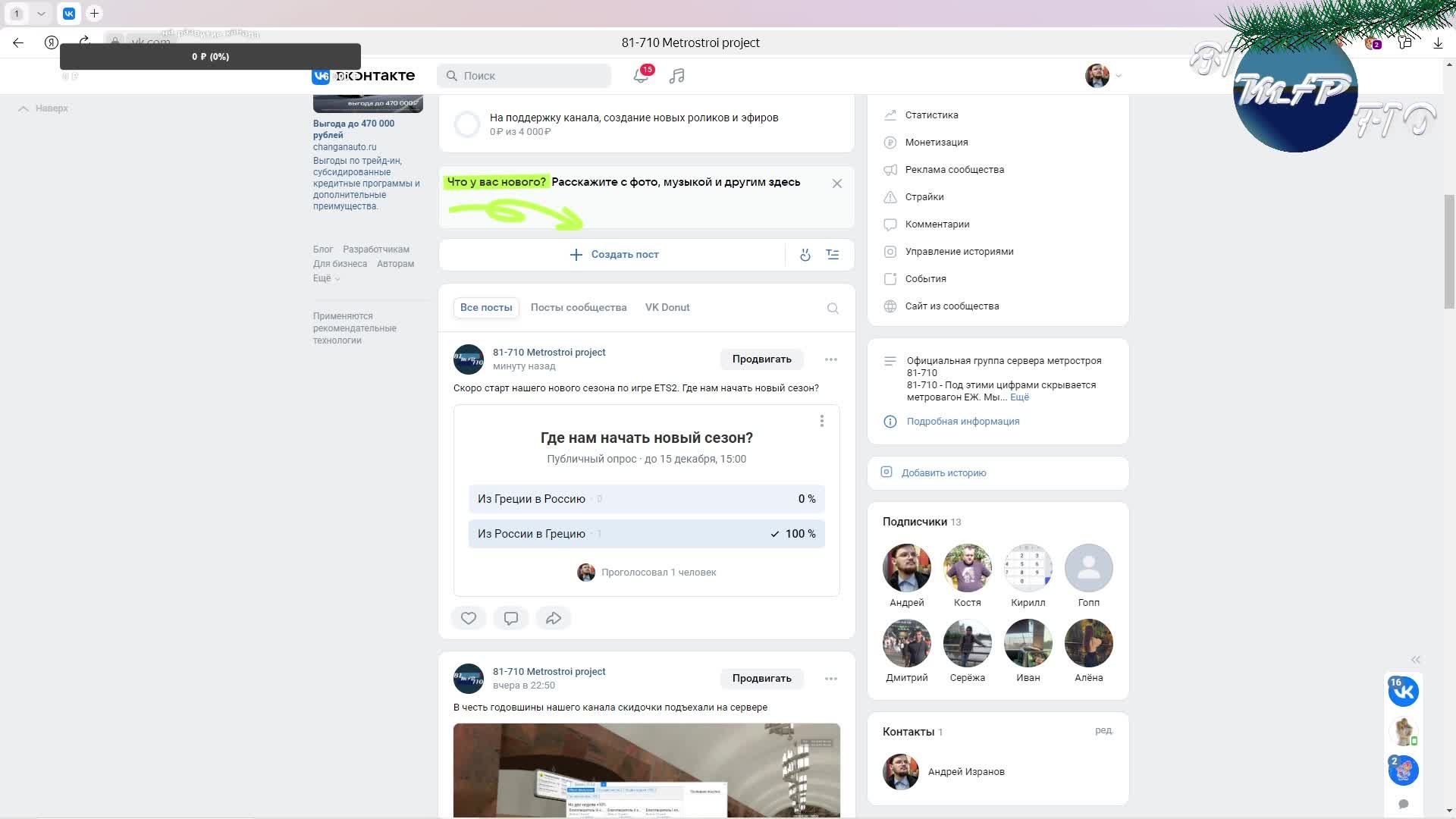Image resolution: width=1456 pixels, height=819 pixels.
Task: Open Подробная информация link
Action: coord(962,422)
